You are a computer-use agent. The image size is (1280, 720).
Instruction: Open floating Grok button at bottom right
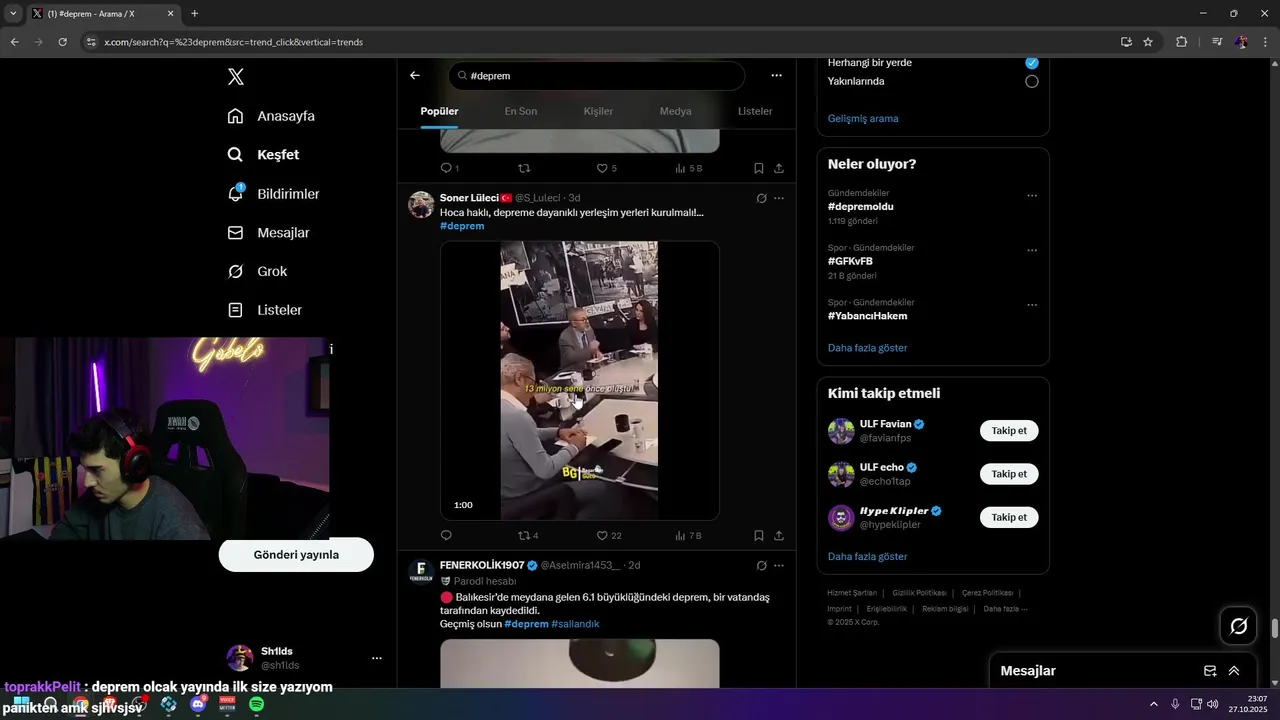point(1239,626)
